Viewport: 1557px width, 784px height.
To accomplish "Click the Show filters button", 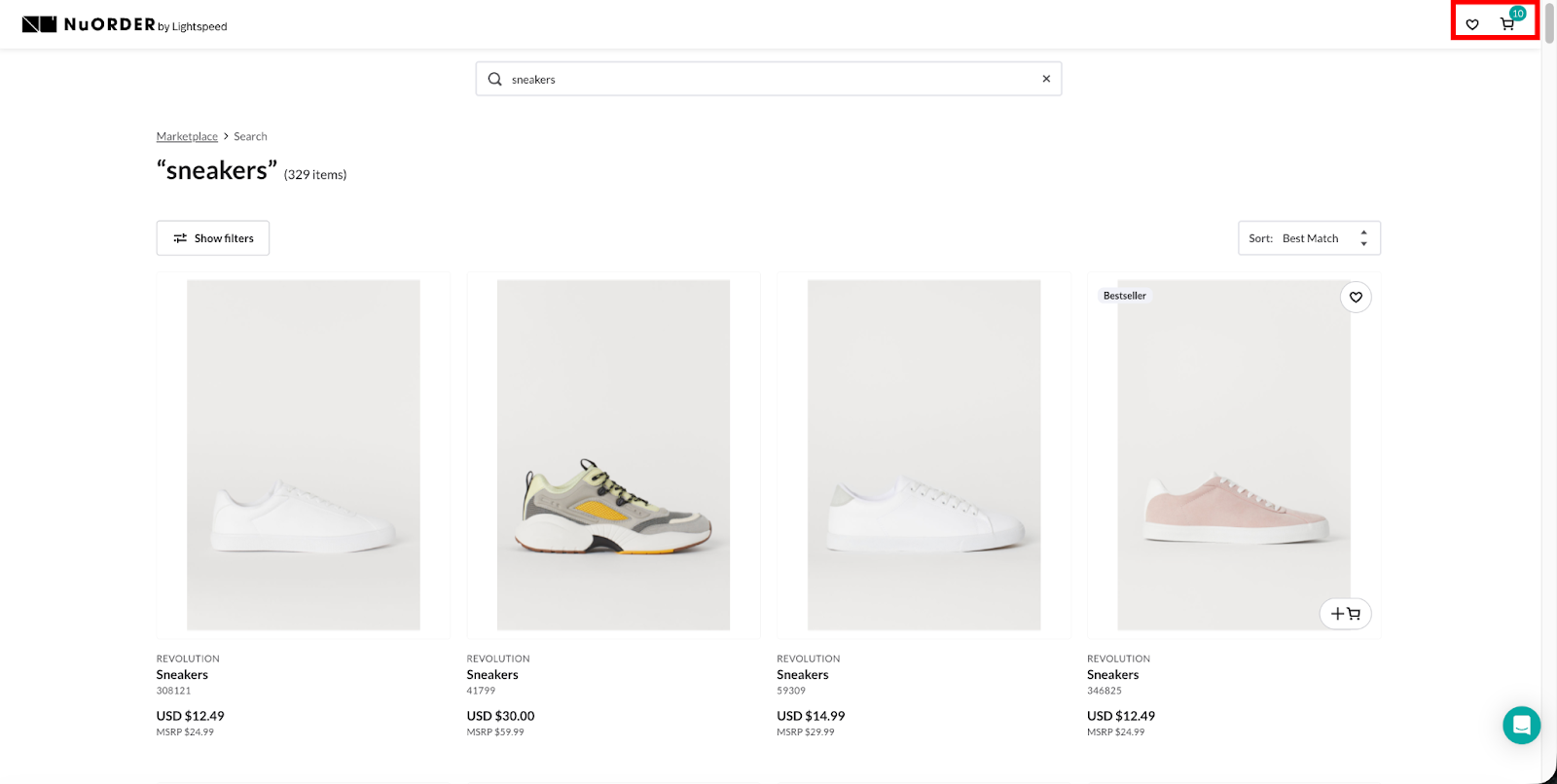I will (213, 238).
